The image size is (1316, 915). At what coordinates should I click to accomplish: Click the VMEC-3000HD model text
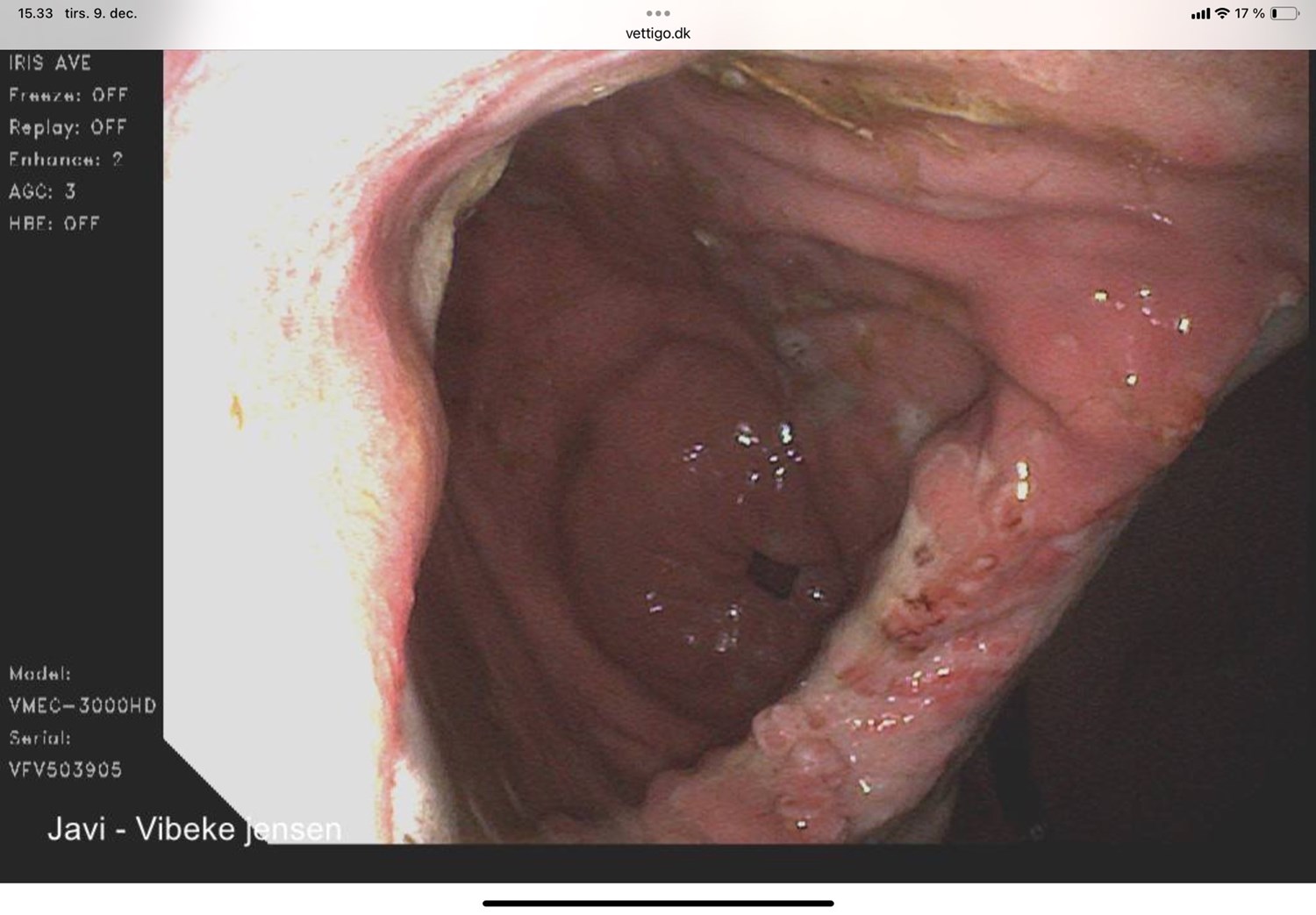[82, 705]
